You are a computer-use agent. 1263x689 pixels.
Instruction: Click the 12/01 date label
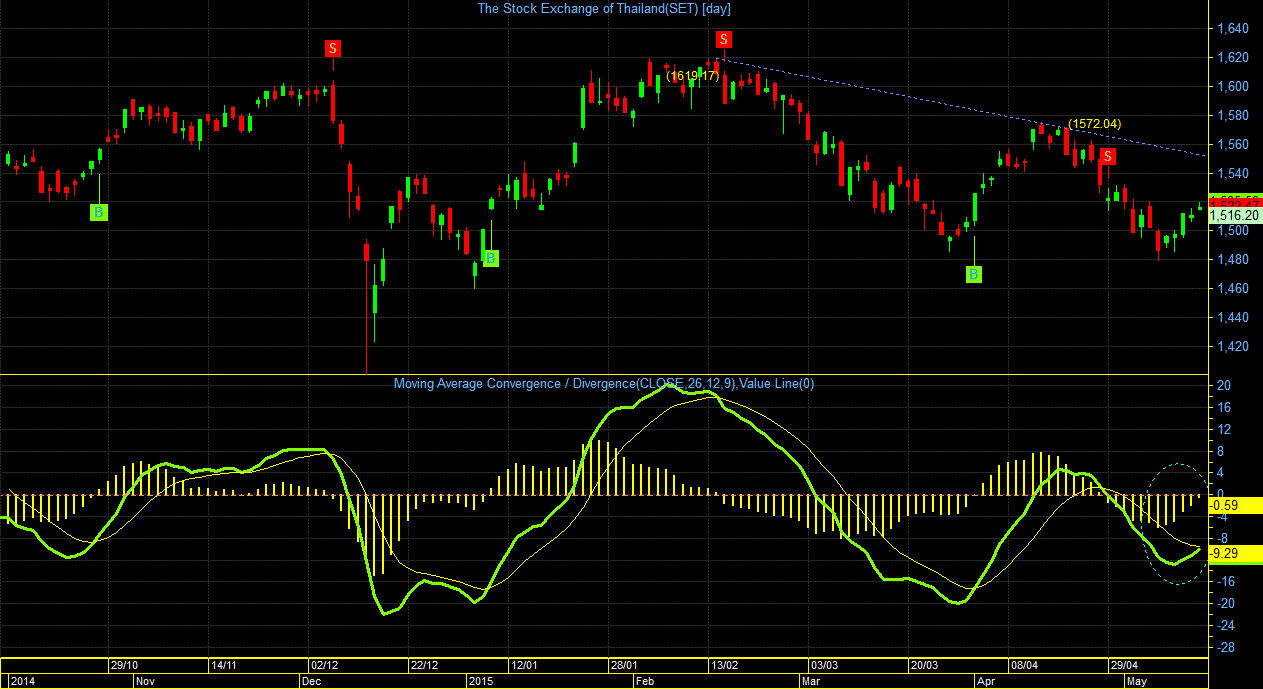coord(524,665)
